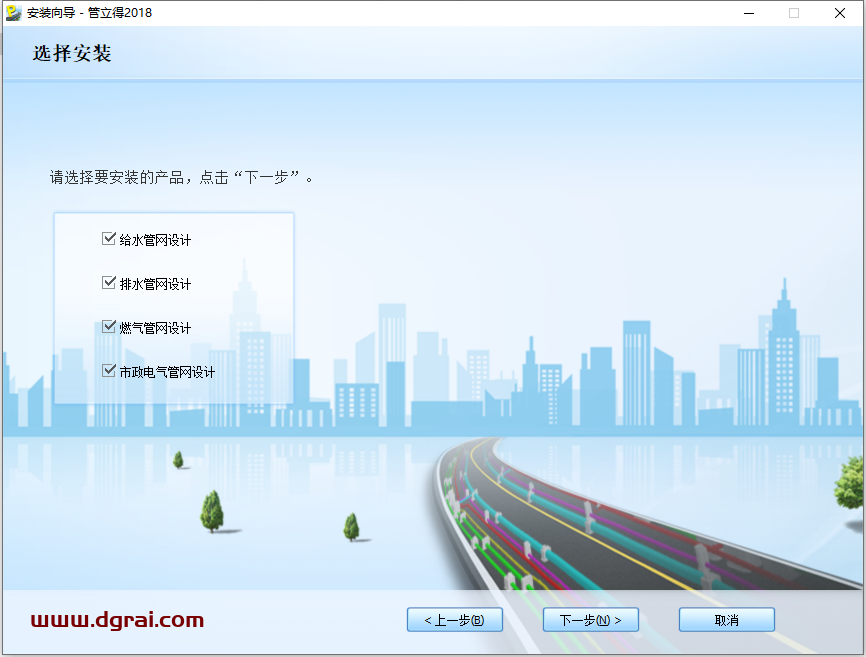Image resolution: width=866 pixels, height=657 pixels.
Task: Click the www.dgrai.com watermark text
Action: [117, 620]
